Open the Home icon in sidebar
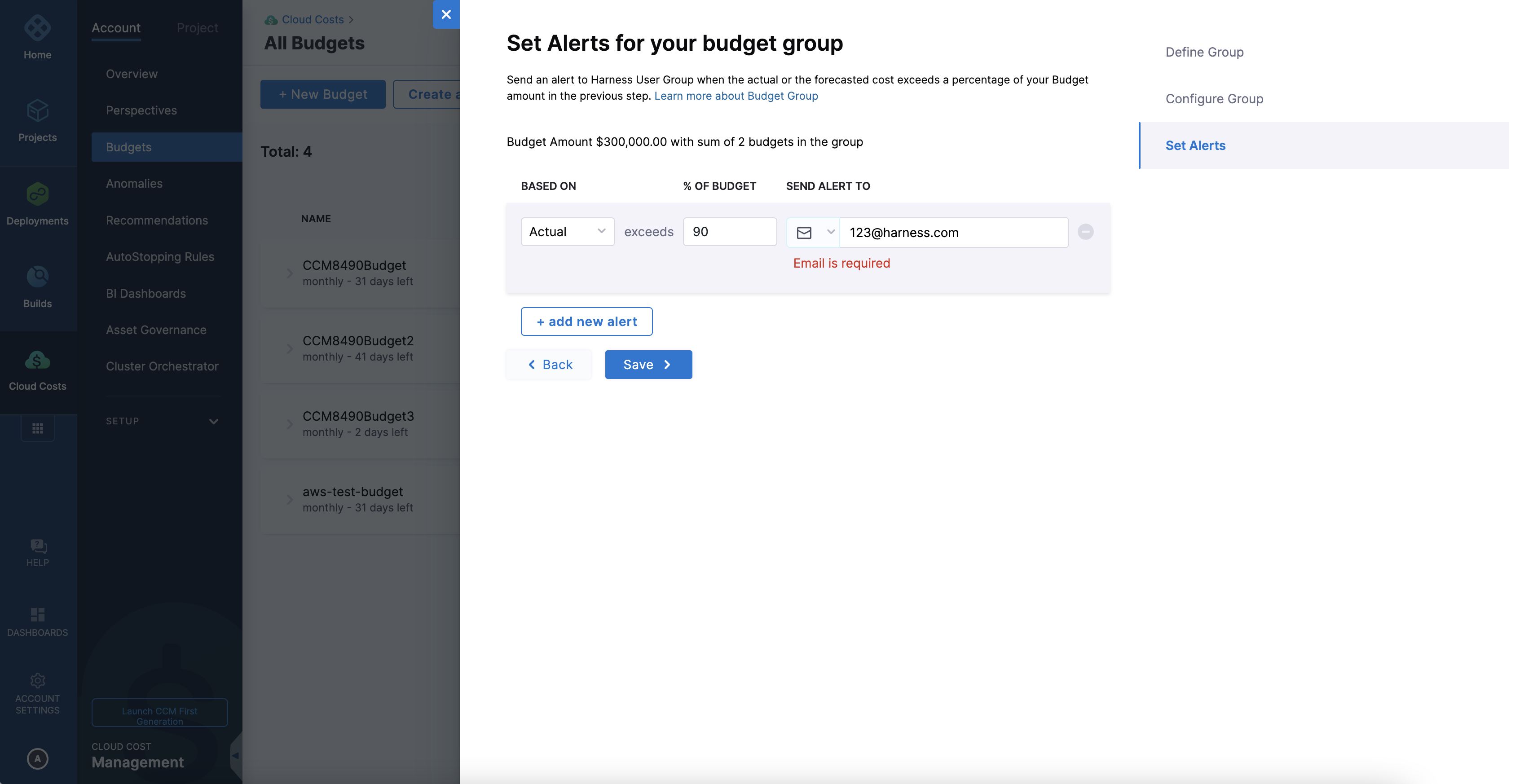This screenshot has width=1533, height=784. tap(37, 28)
